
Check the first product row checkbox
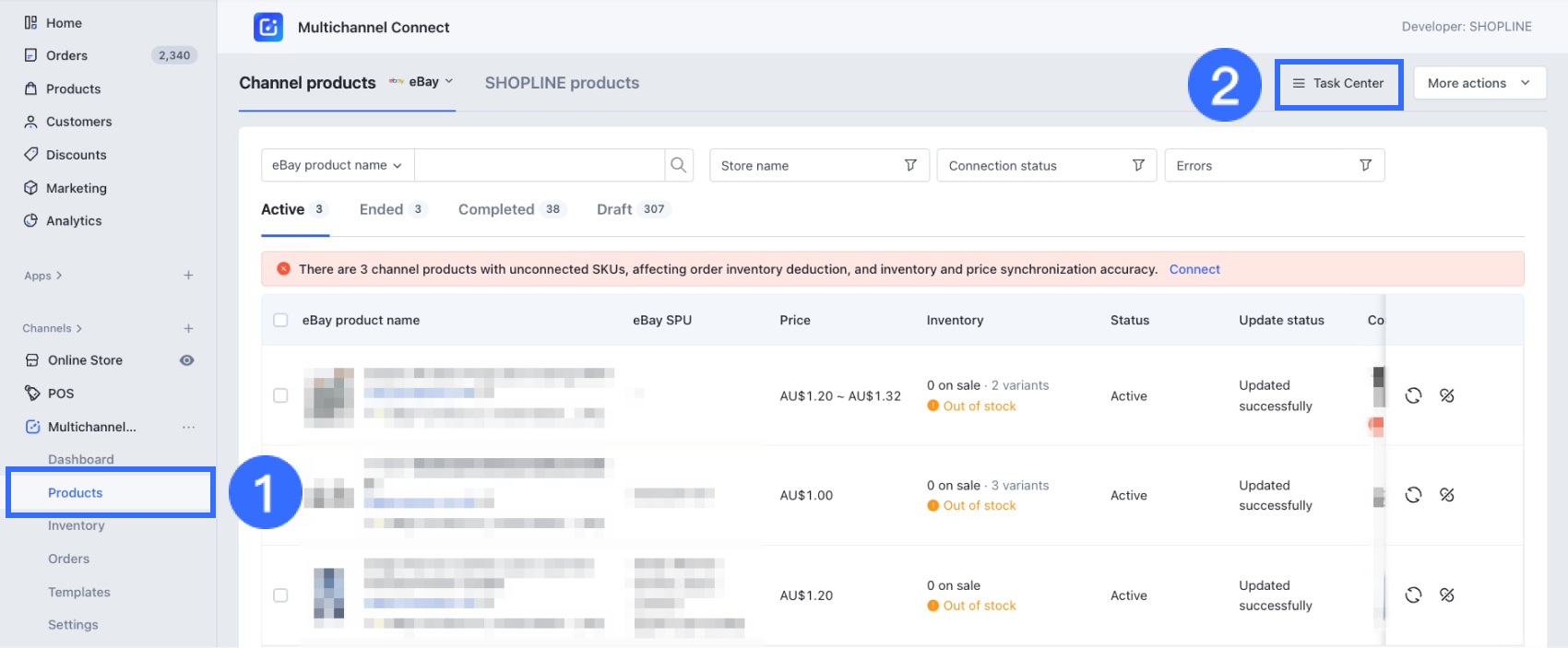pyautogui.click(x=280, y=395)
